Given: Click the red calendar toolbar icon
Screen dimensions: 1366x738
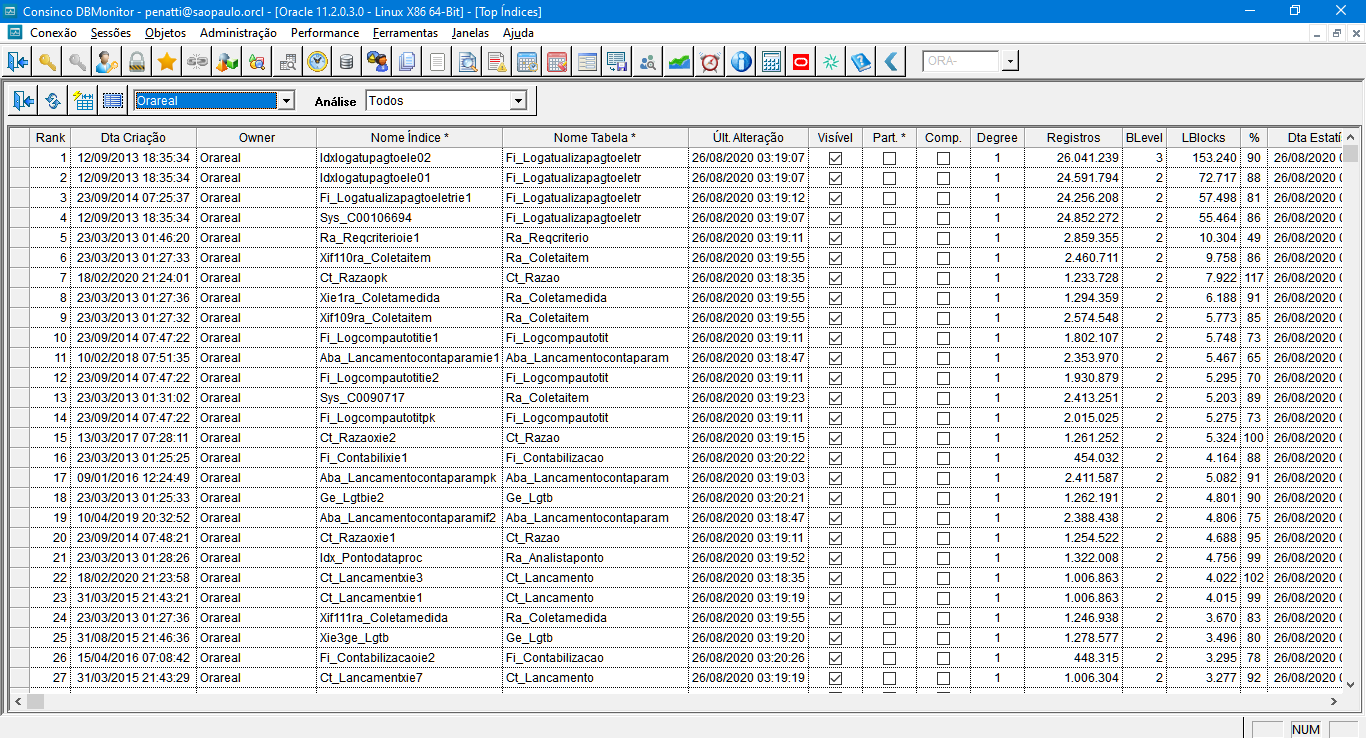Looking at the screenshot, I should [557, 62].
